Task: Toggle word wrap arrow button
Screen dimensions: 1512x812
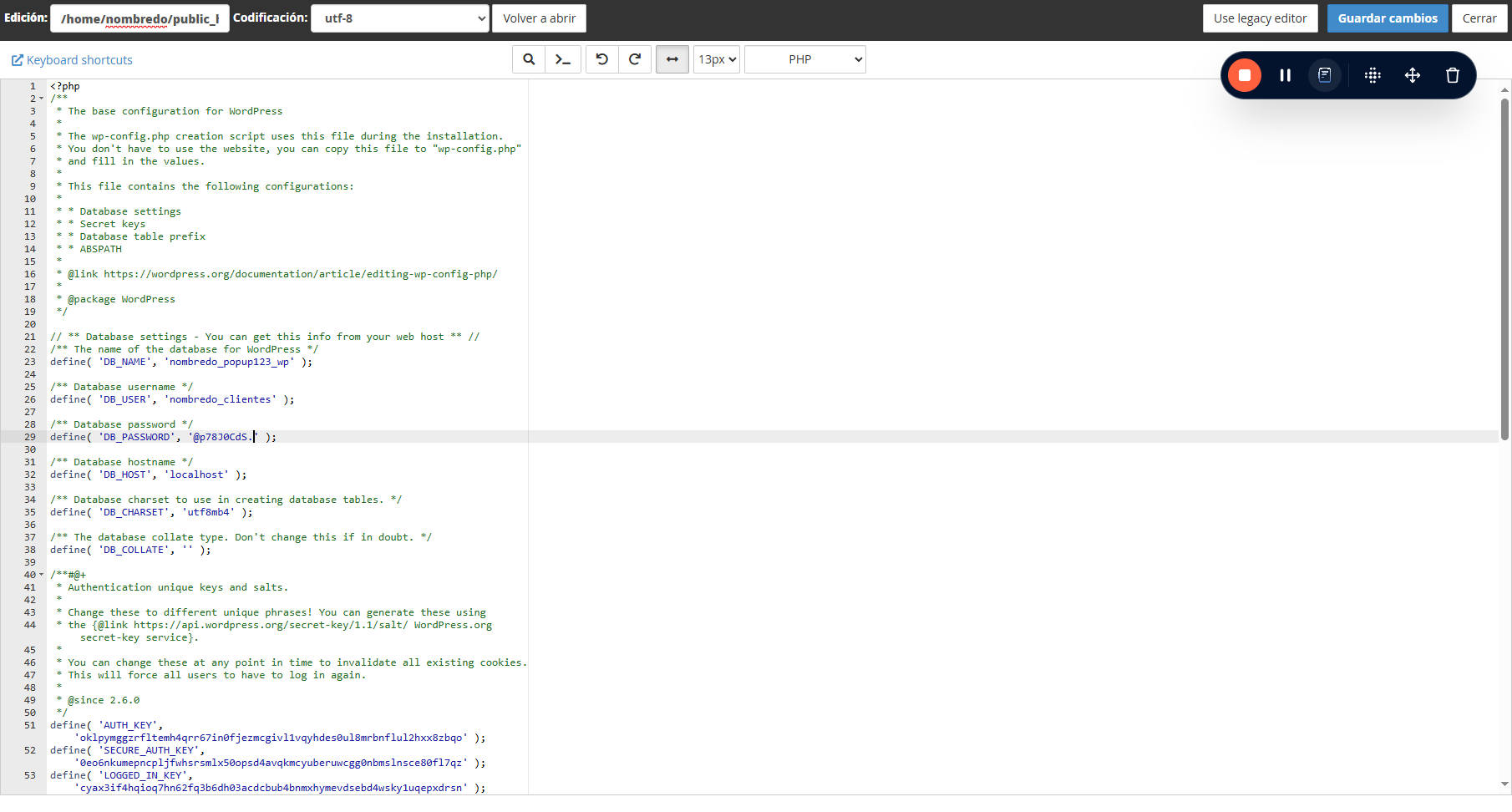Action: pos(672,59)
